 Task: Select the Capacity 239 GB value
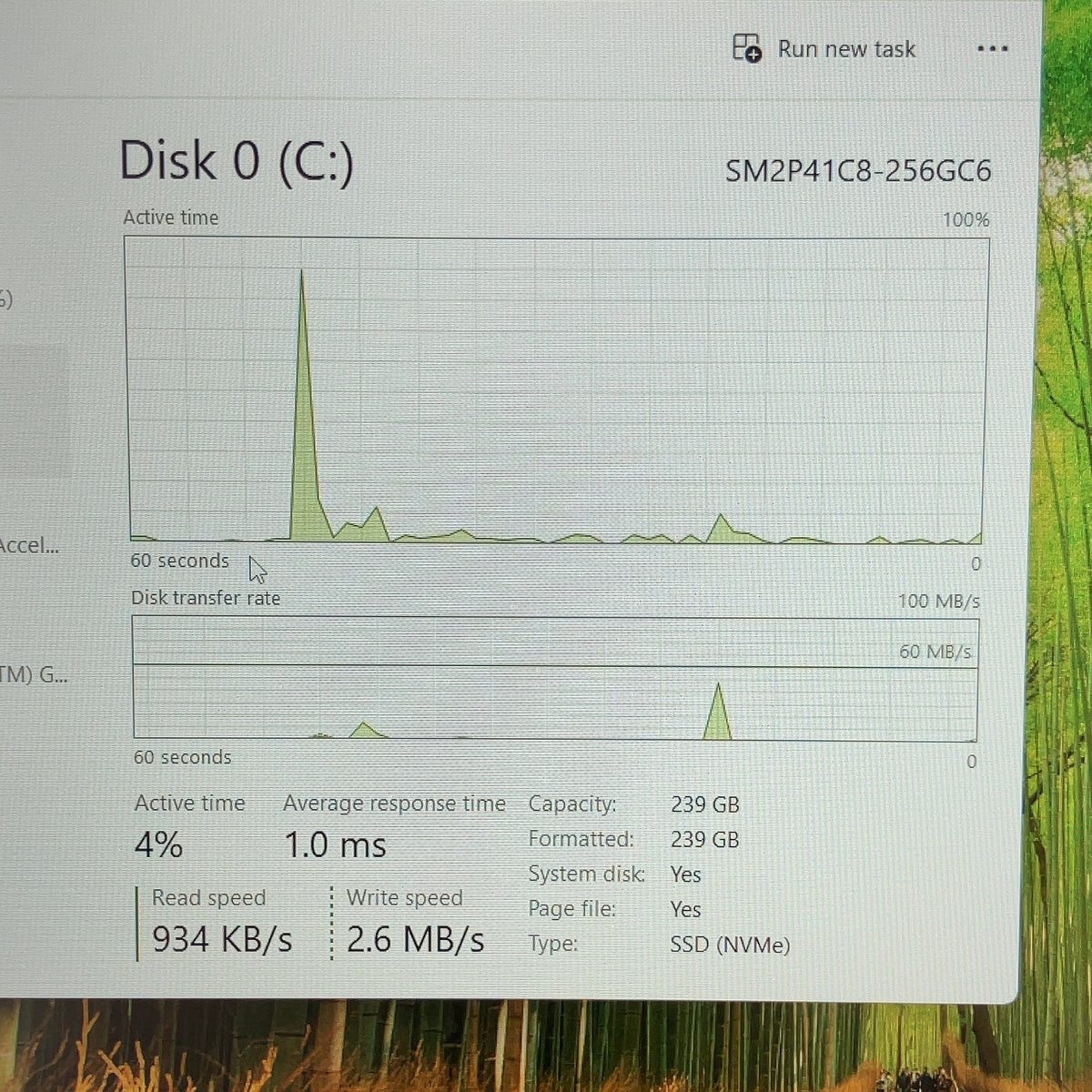click(x=705, y=804)
